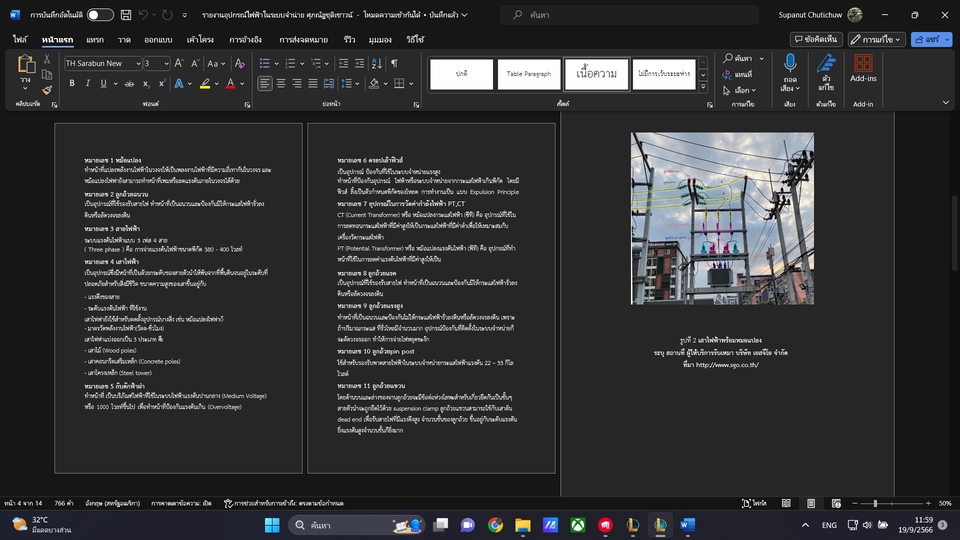This screenshot has height=540, width=960.
Task: Click the Windows Start button in taskbar
Action: (x=272, y=525)
